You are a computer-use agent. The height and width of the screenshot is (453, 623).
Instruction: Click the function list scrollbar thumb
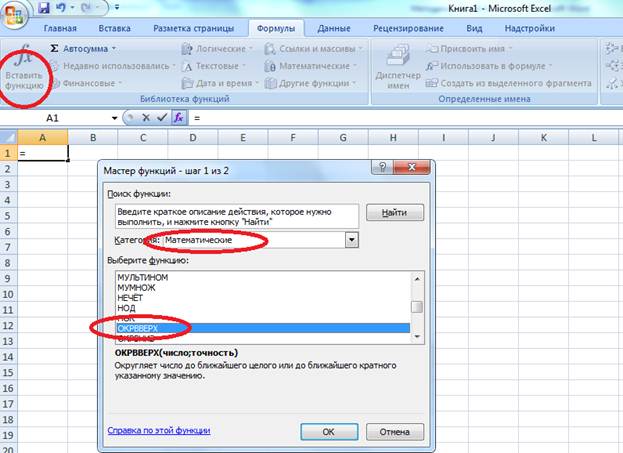(417, 307)
